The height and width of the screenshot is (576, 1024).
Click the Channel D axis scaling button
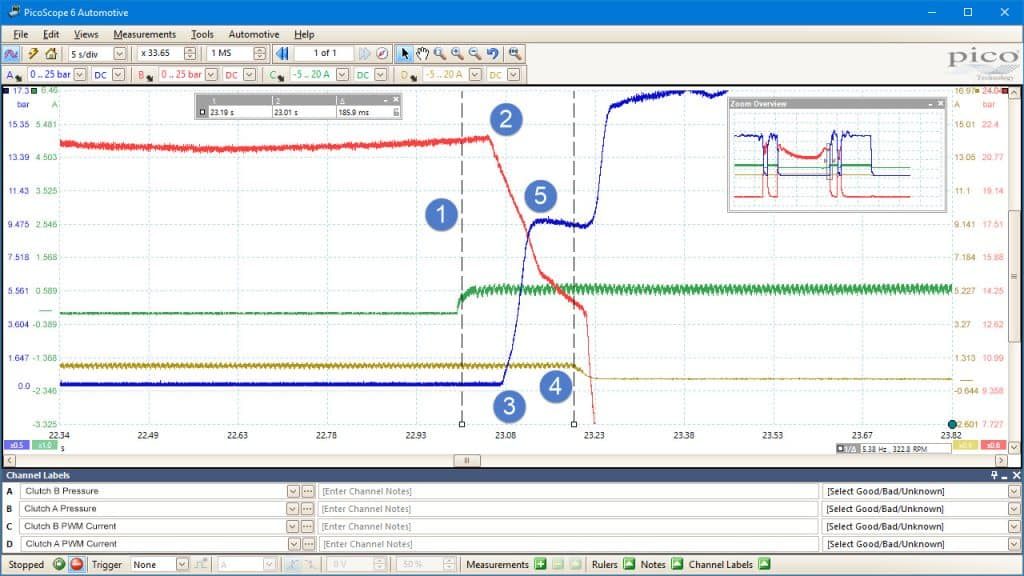pos(965,445)
